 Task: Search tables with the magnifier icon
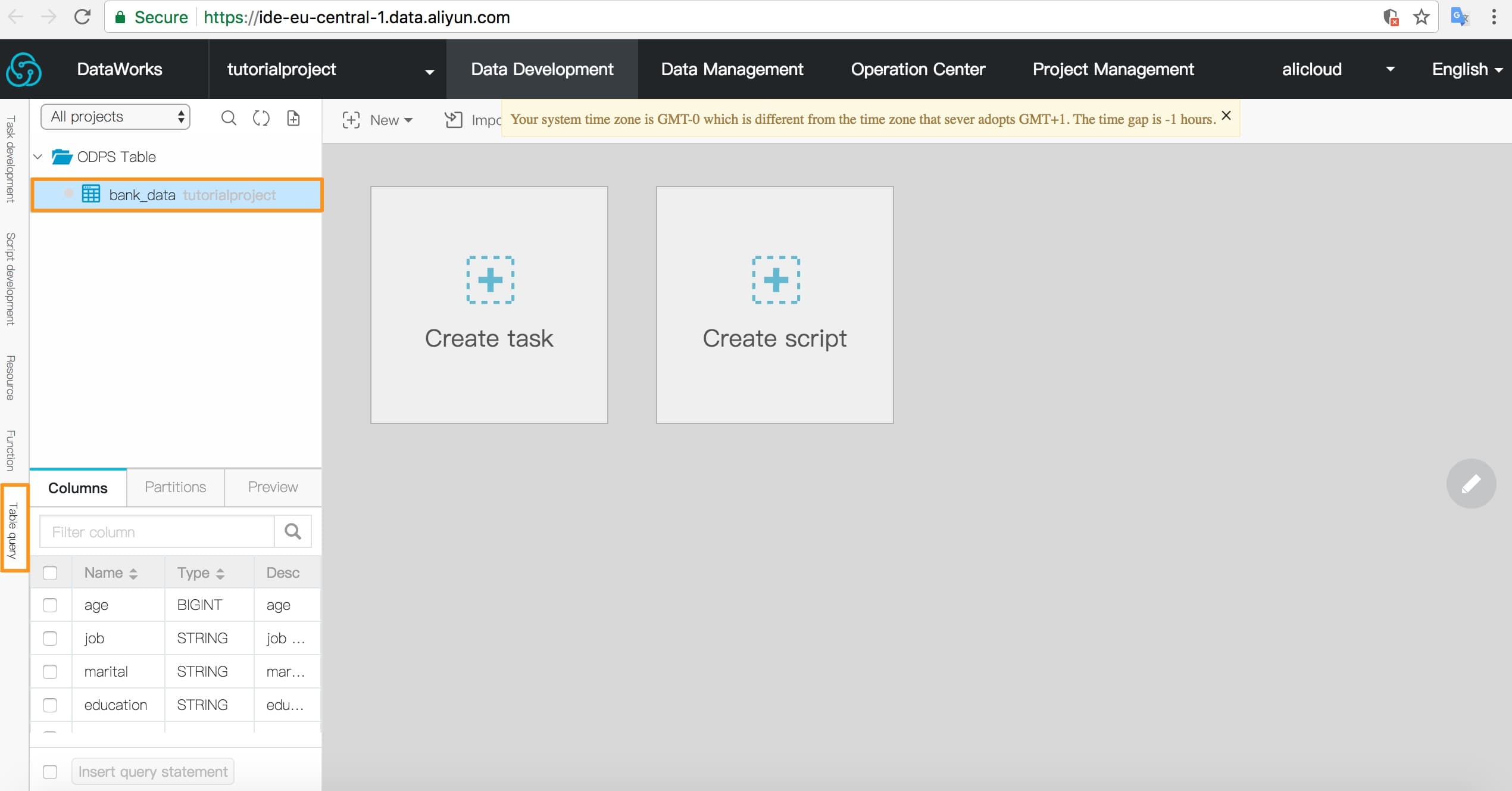pyautogui.click(x=229, y=118)
